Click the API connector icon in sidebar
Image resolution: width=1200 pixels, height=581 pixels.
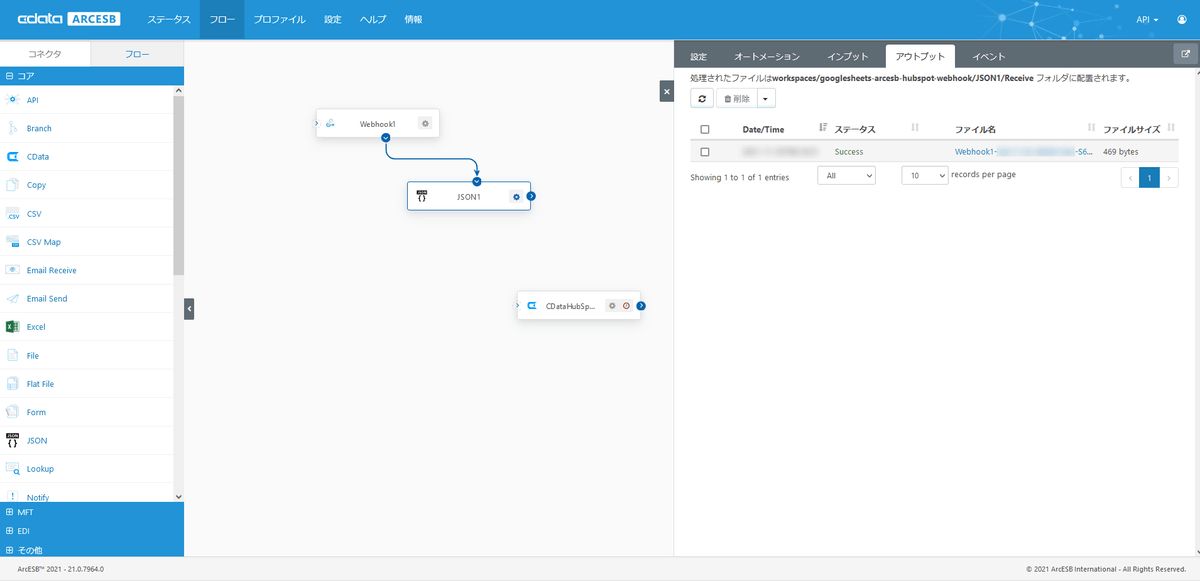pos(13,100)
